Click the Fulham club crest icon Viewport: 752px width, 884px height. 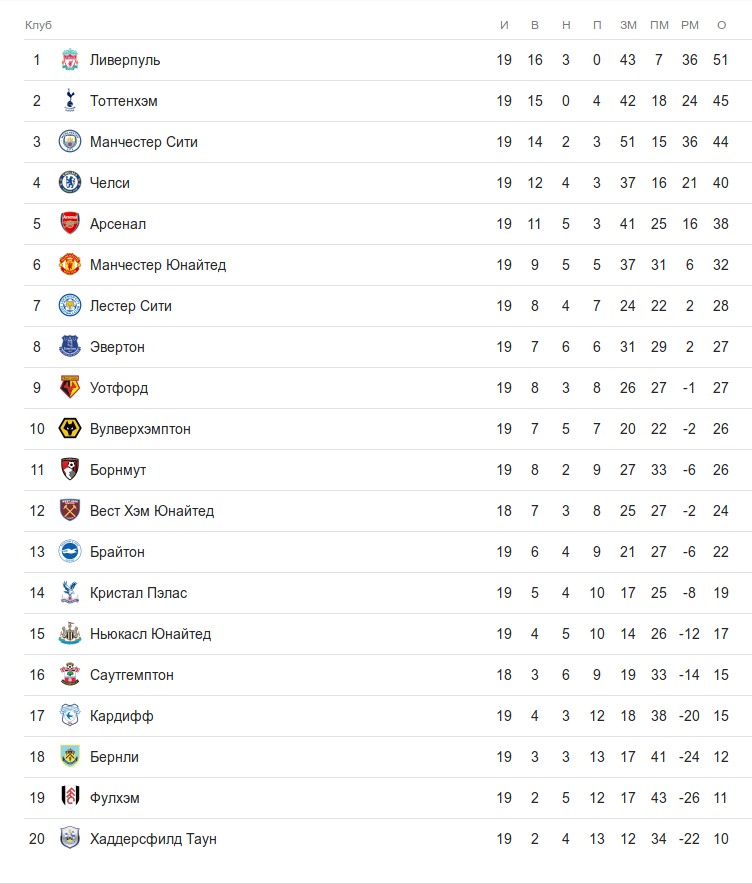coord(69,798)
